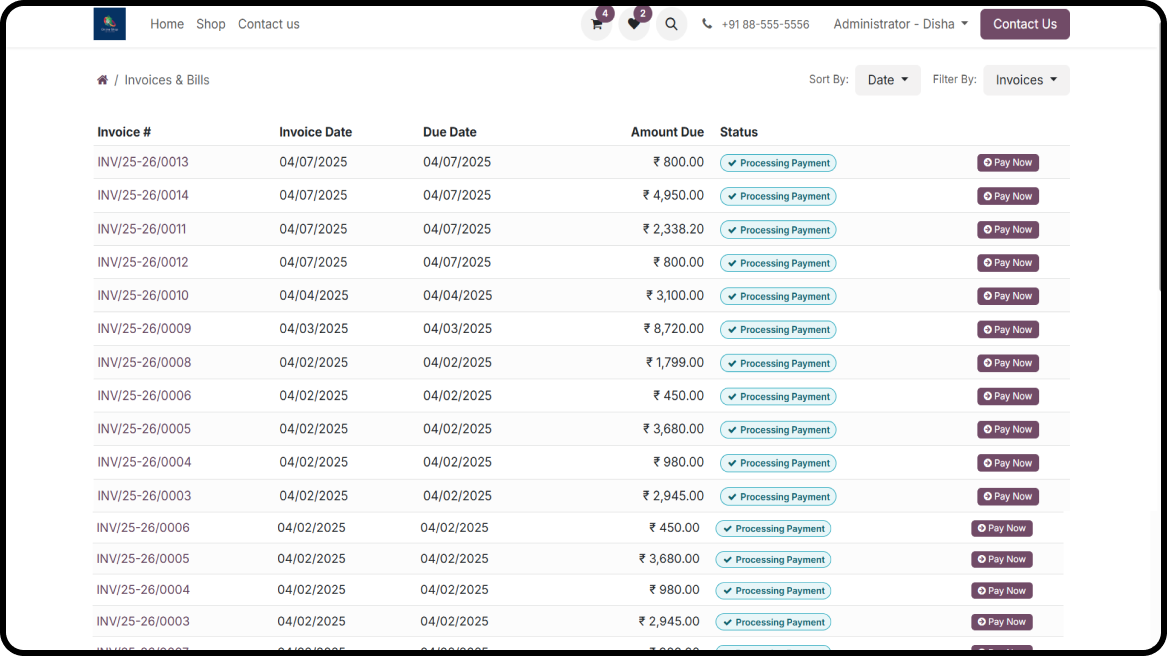The width and height of the screenshot is (1167, 656).
Task: Open the Home menu item
Action: tap(167, 24)
